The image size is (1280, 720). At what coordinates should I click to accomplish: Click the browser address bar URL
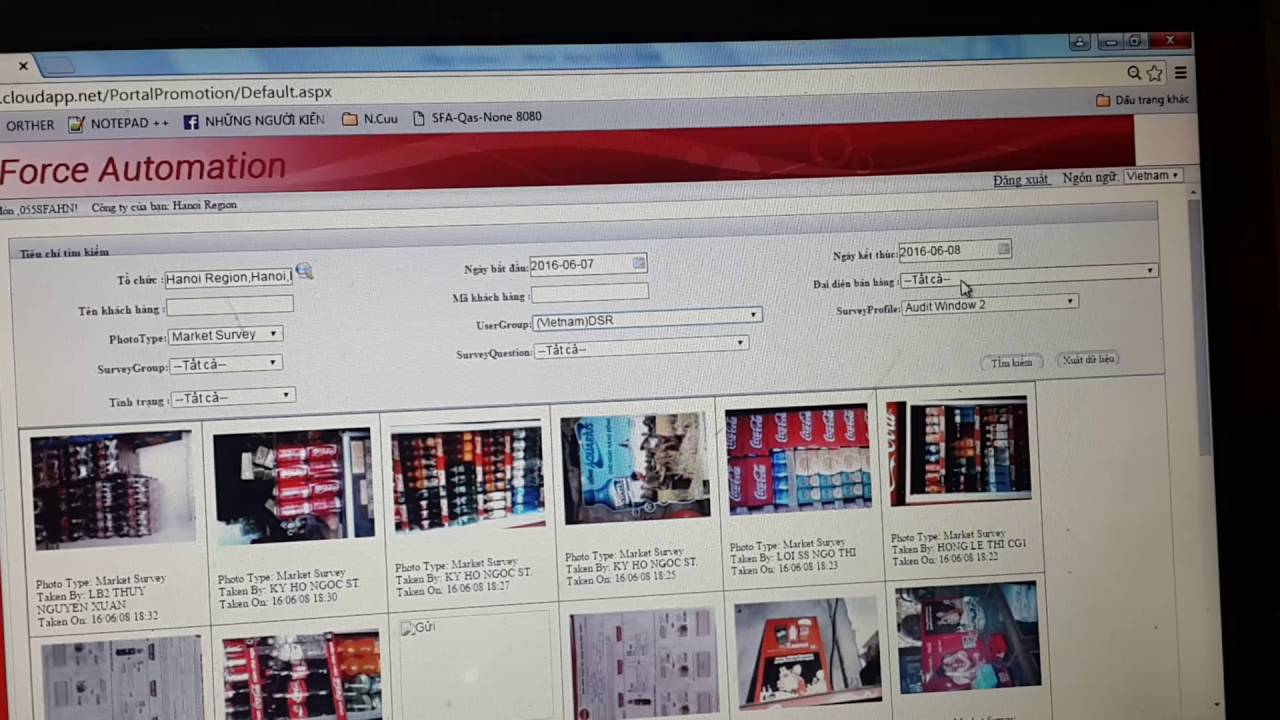tap(166, 93)
